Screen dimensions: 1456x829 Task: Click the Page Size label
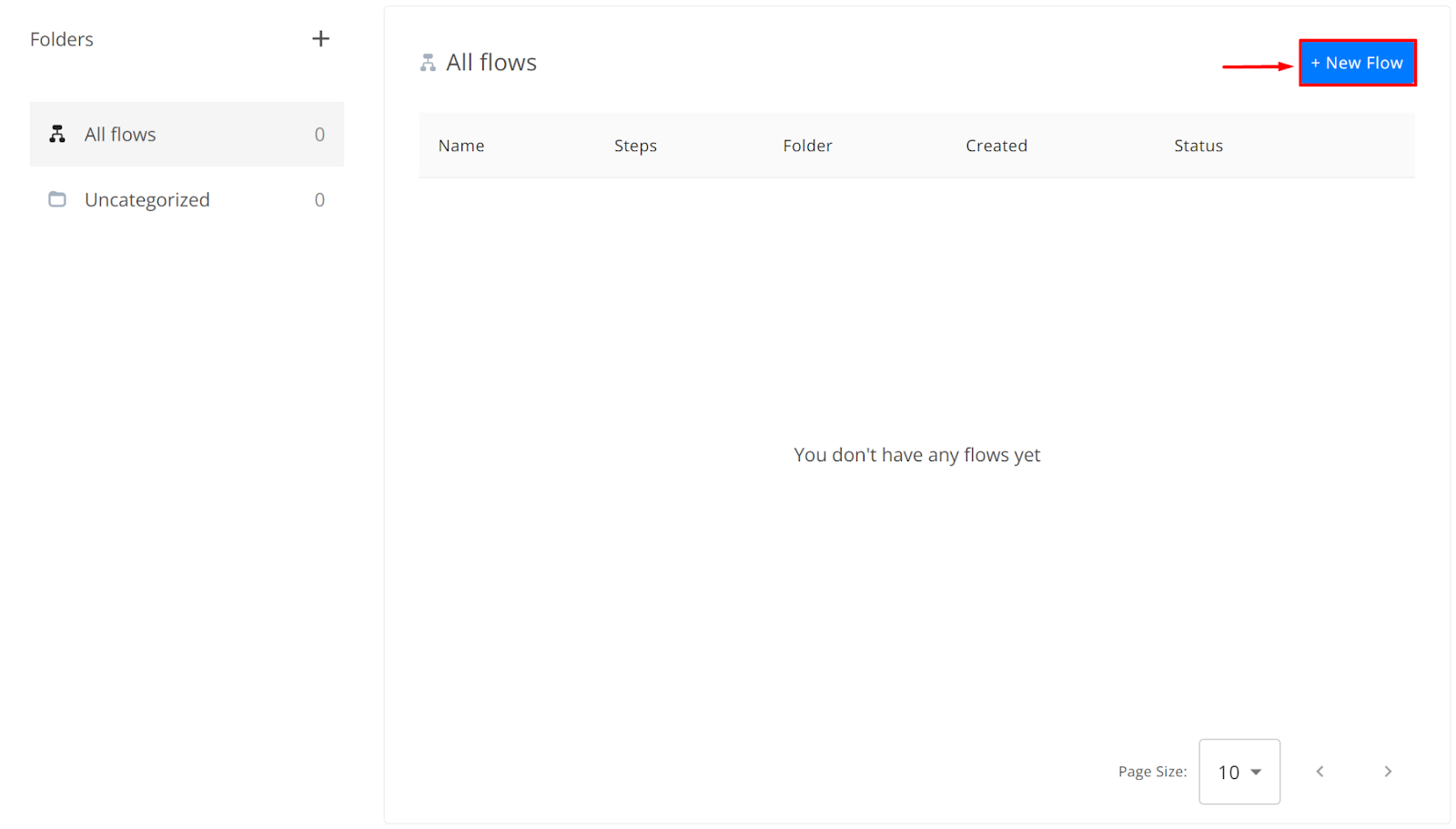tap(1153, 772)
